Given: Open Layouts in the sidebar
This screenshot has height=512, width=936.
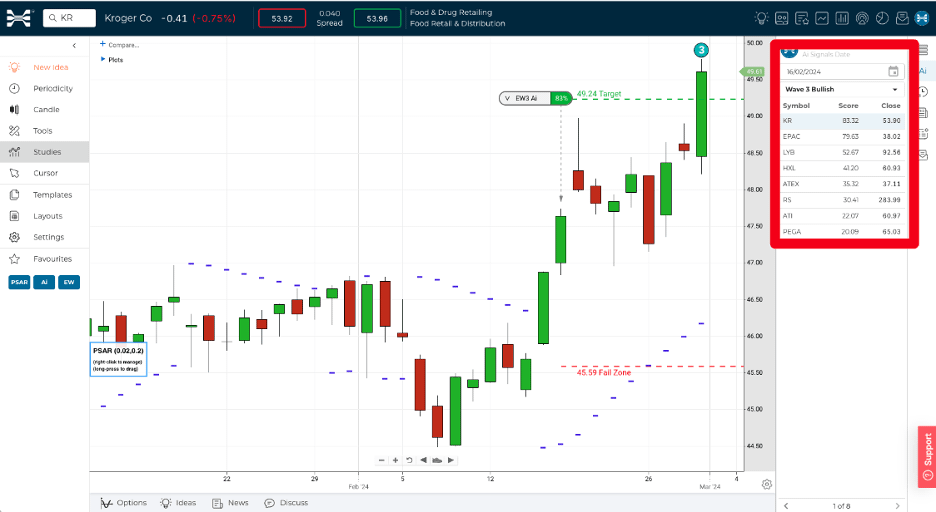Looking at the screenshot, I should tap(45, 216).
